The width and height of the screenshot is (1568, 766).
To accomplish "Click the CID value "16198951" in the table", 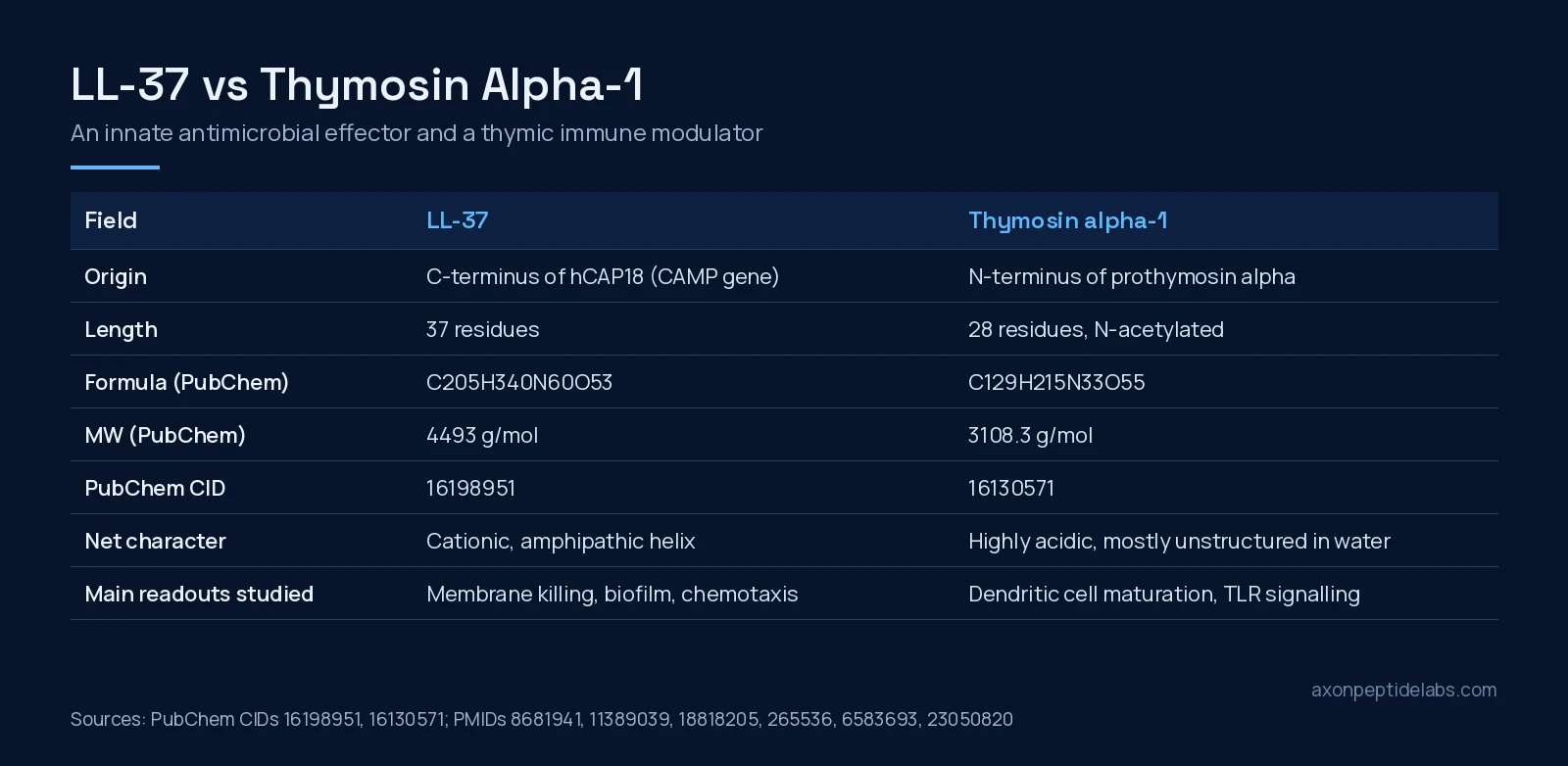I will tap(470, 488).
